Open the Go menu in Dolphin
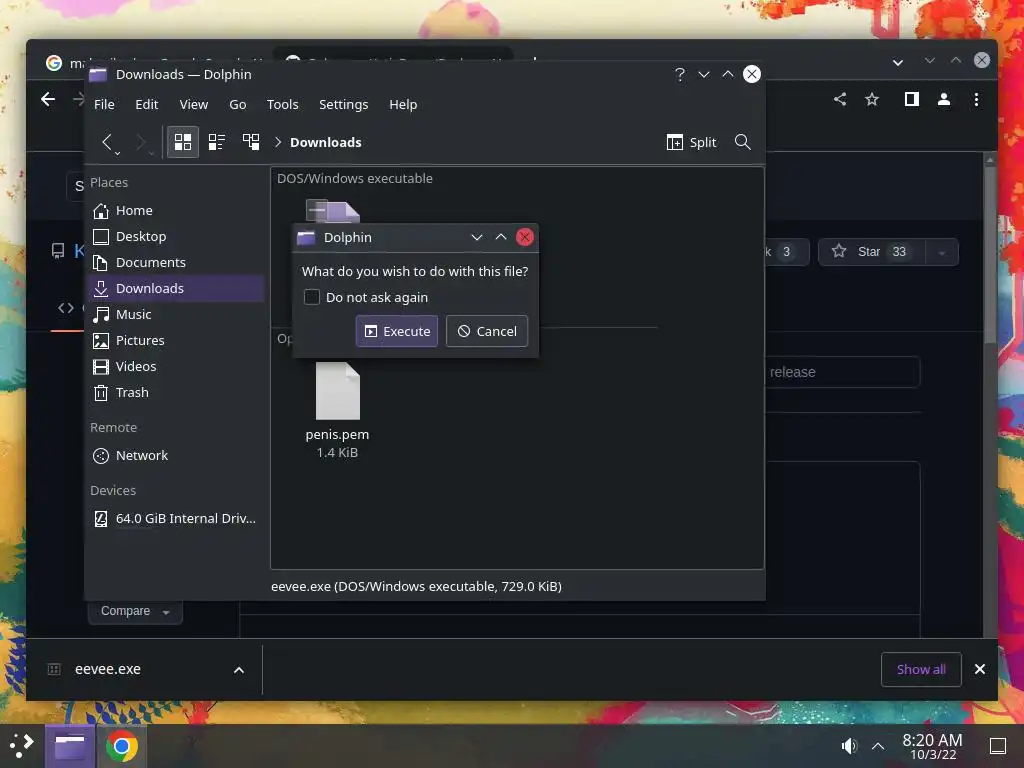 (238, 104)
